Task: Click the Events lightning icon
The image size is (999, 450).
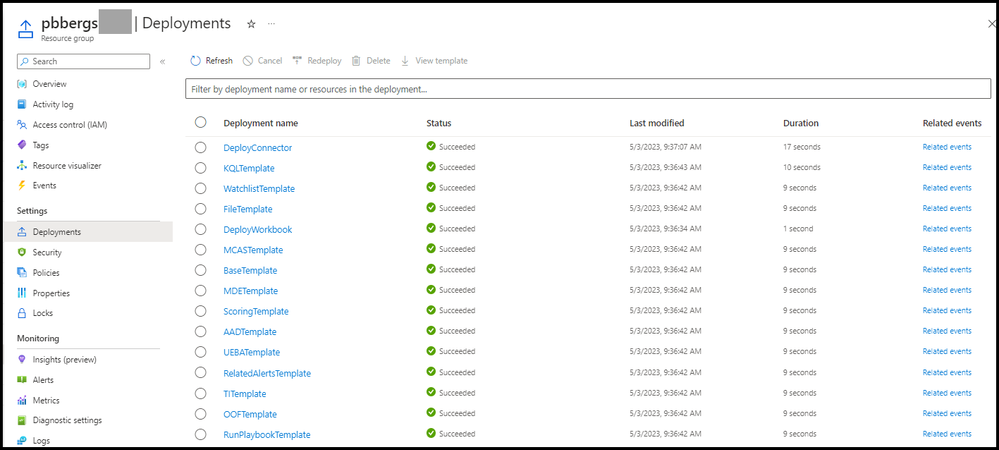Action: pos(22,185)
